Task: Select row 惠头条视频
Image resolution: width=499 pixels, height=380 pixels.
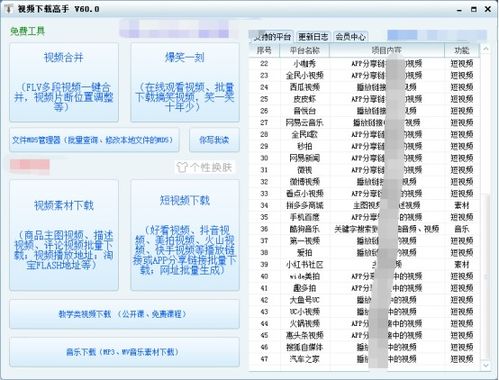Action: (364, 335)
